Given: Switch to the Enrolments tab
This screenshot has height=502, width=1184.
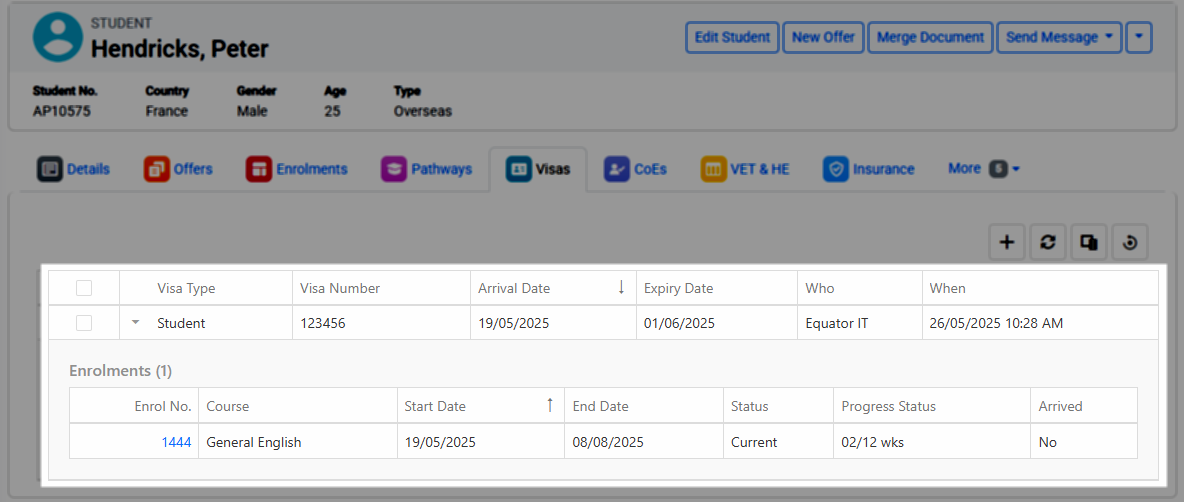Looking at the screenshot, I should coord(297,169).
